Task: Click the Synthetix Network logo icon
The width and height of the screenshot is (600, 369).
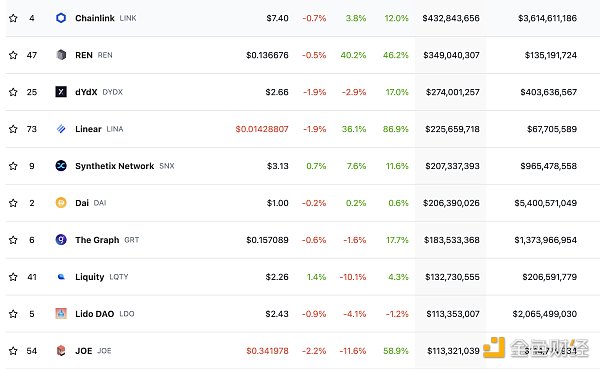Action: [61, 166]
